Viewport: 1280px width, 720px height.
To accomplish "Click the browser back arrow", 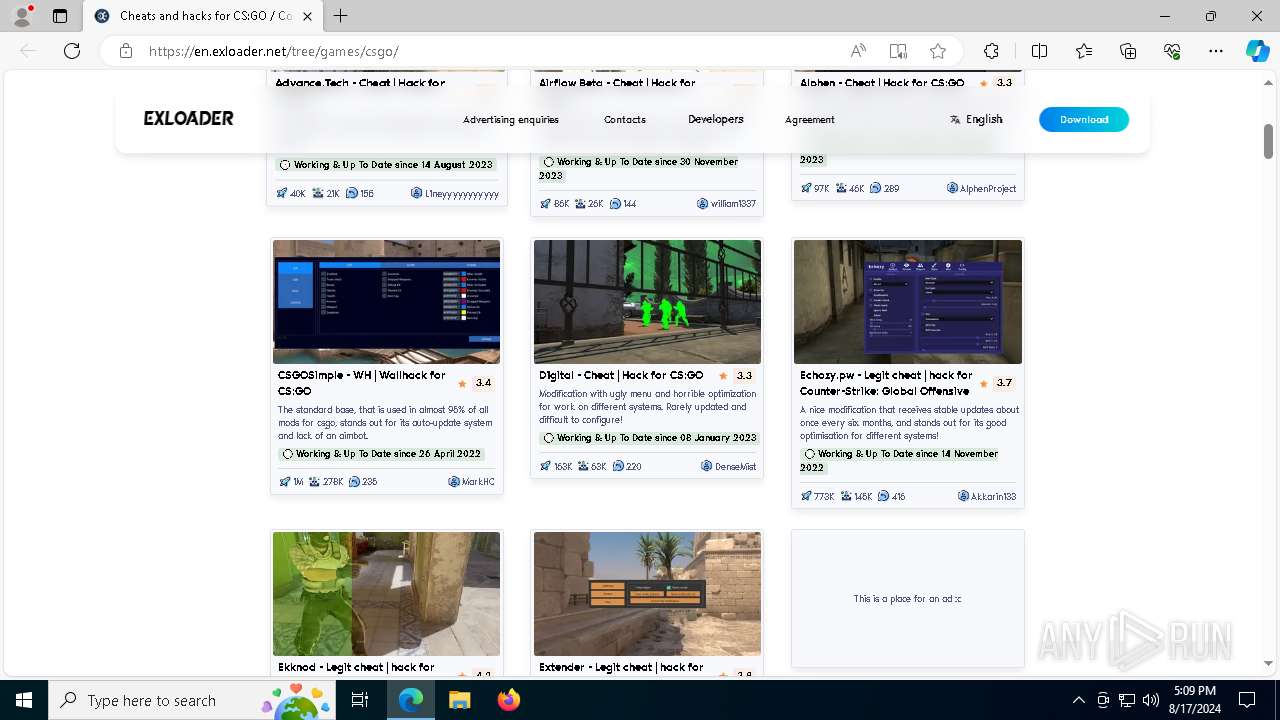I will (28, 51).
